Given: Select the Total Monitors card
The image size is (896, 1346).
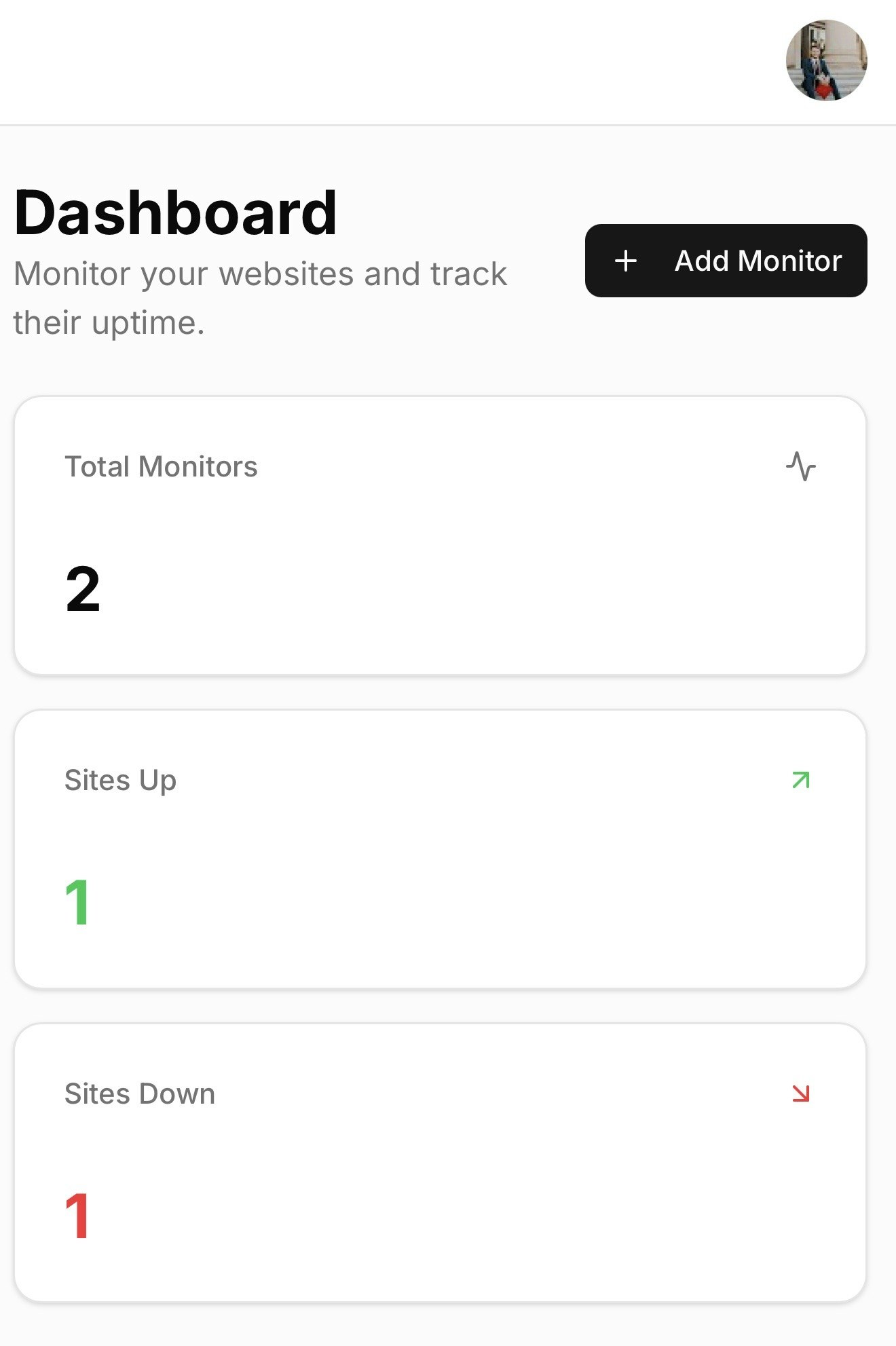Looking at the screenshot, I should tap(441, 536).
